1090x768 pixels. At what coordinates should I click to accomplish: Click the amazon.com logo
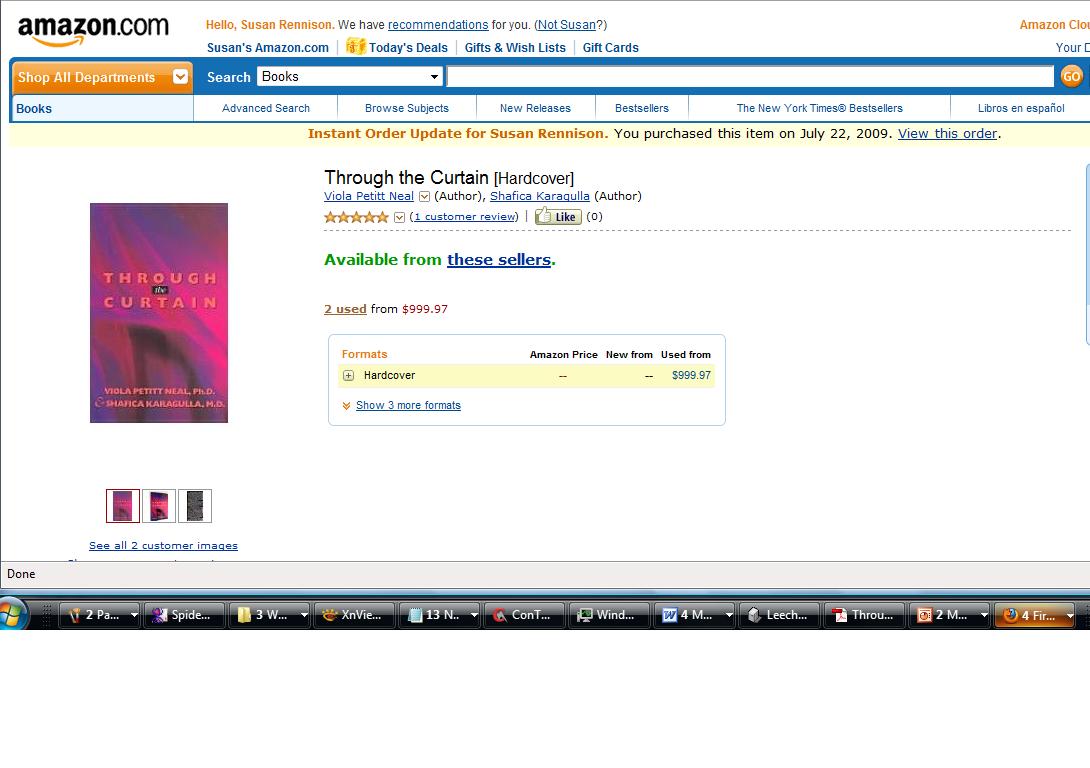pyautogui.click(x=93, y=30)
